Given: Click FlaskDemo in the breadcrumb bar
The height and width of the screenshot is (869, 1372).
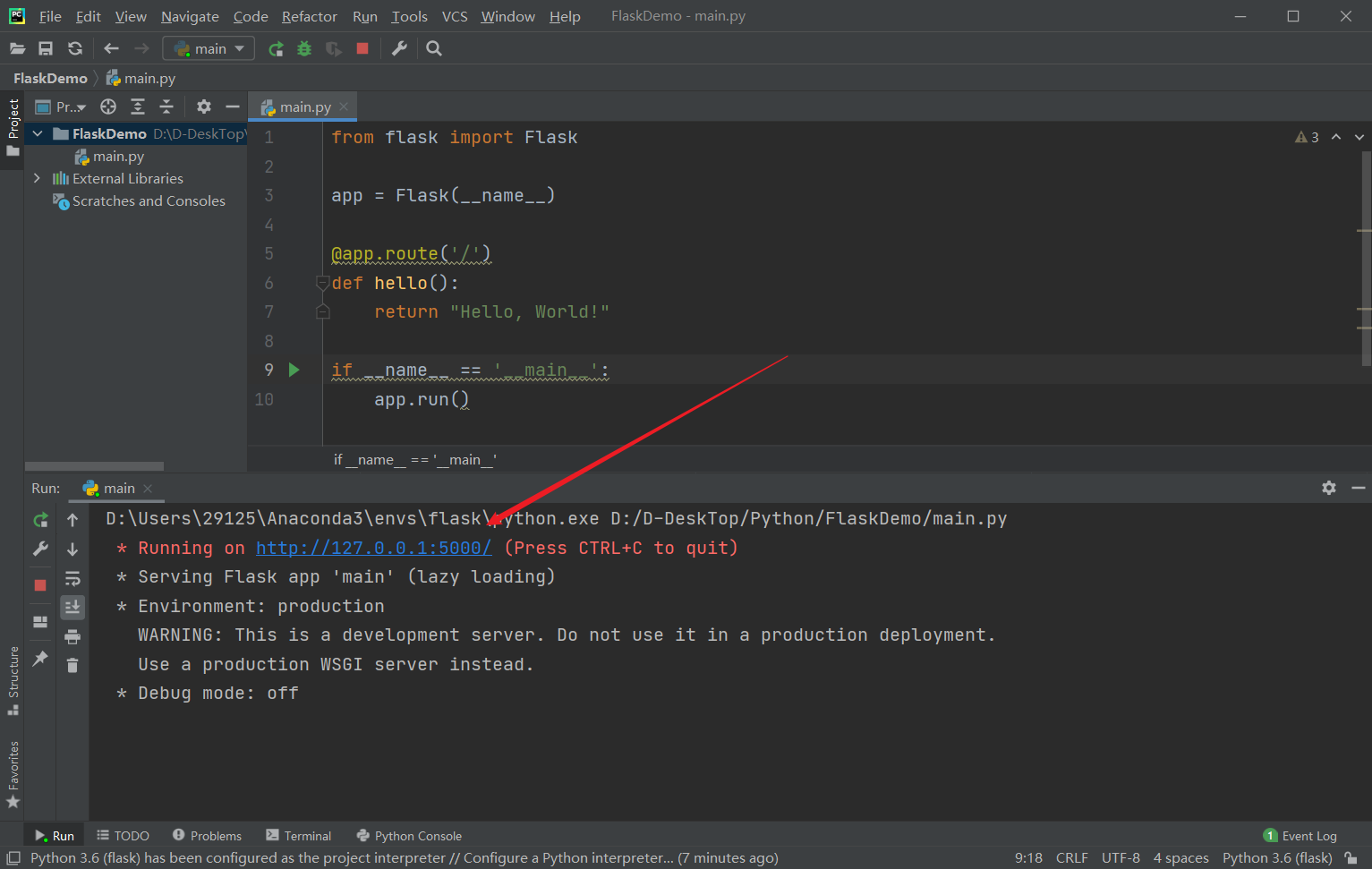Looking at the screenshot, I should click(50, 78).
